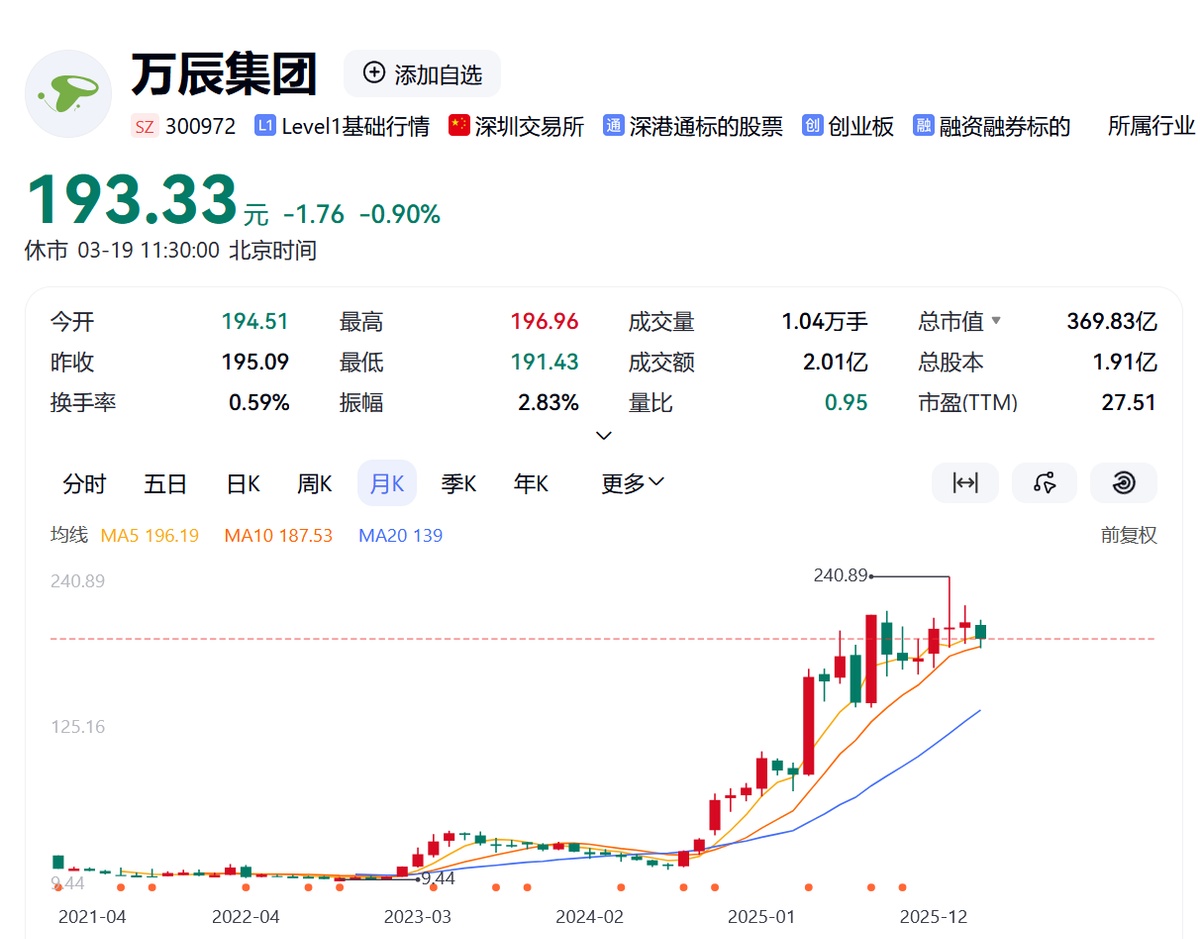Toggle the MA5 moving average line

pos(149,536)
